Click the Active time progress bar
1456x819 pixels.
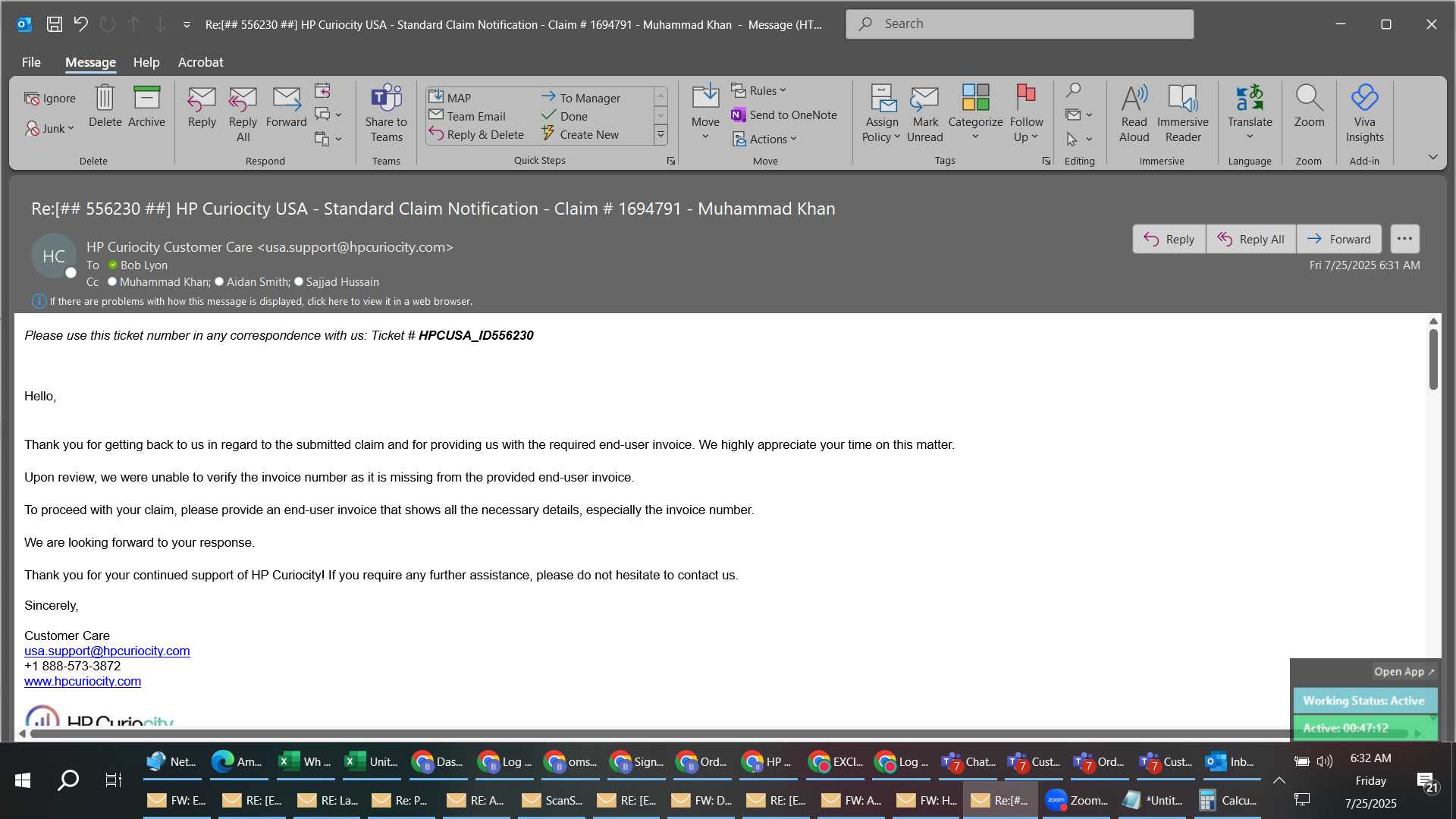1364,728
